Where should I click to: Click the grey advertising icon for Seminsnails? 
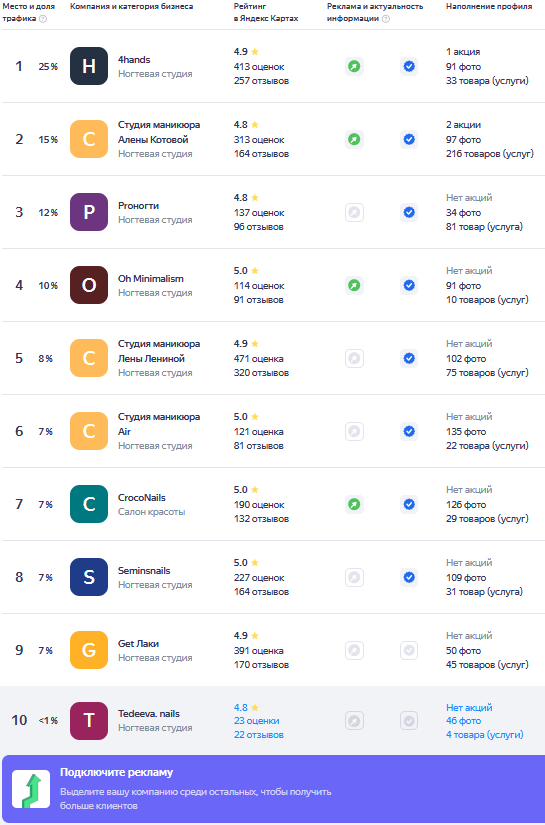355,578
